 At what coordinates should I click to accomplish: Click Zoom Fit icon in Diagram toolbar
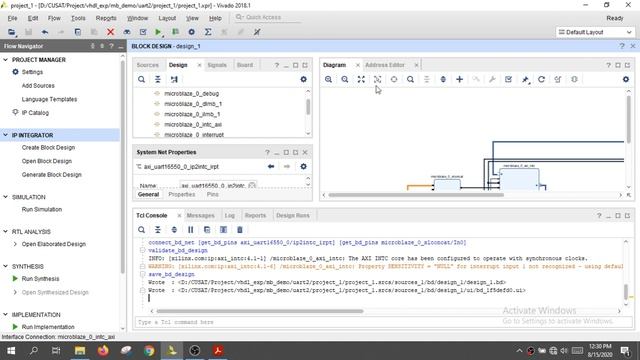(361, 79)
